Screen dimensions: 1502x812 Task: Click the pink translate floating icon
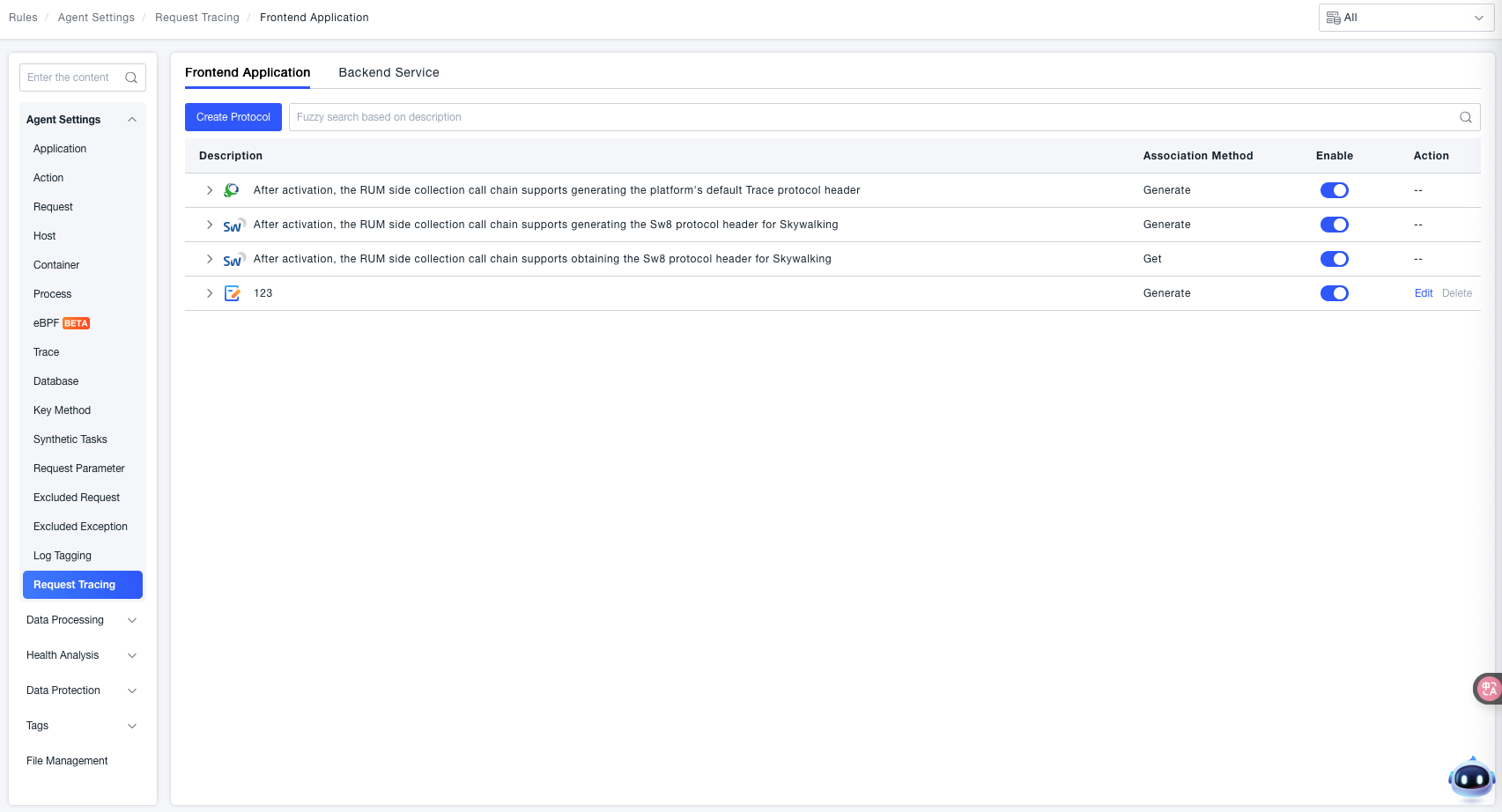1489,689
